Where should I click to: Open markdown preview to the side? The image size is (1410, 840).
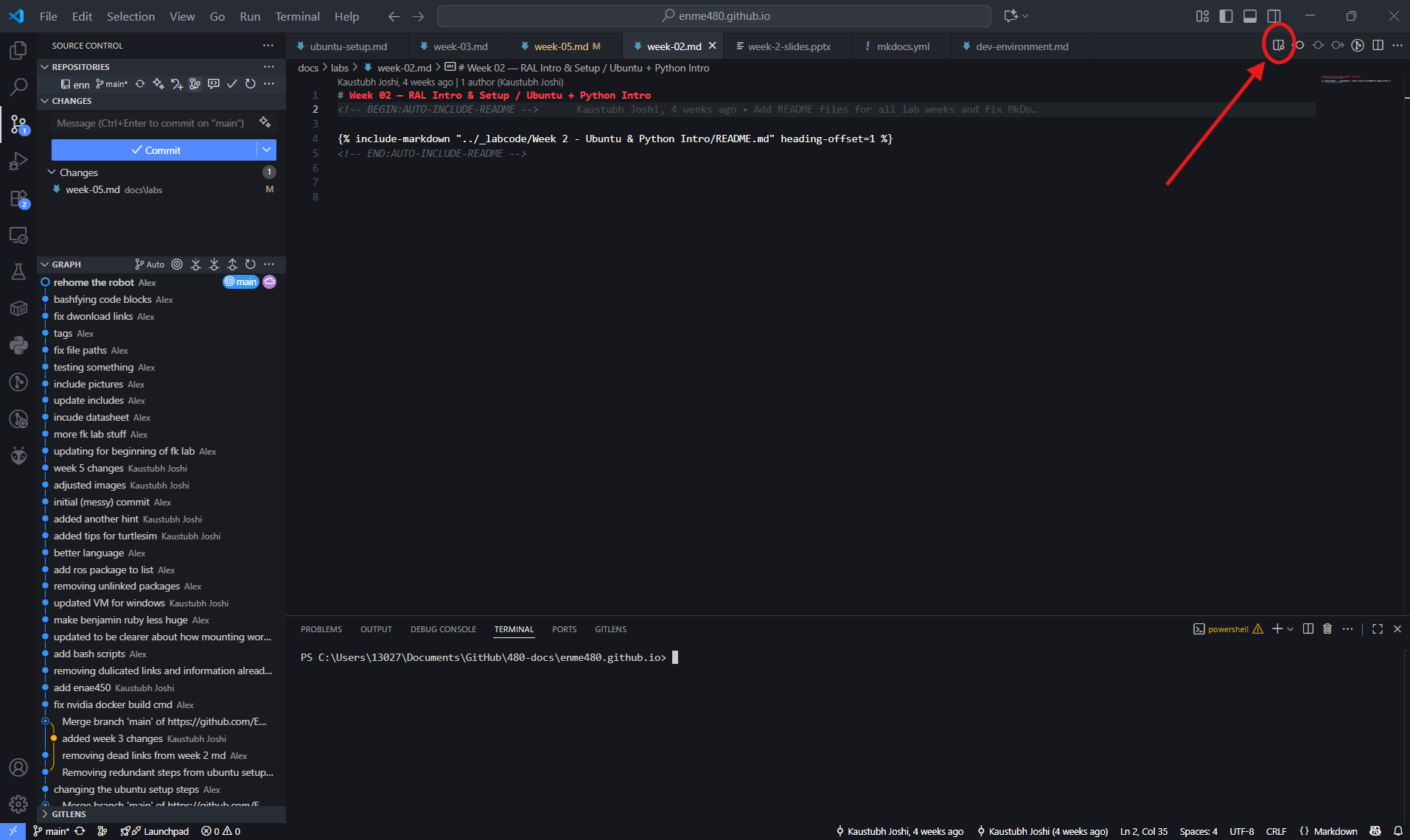(1278, 46)
